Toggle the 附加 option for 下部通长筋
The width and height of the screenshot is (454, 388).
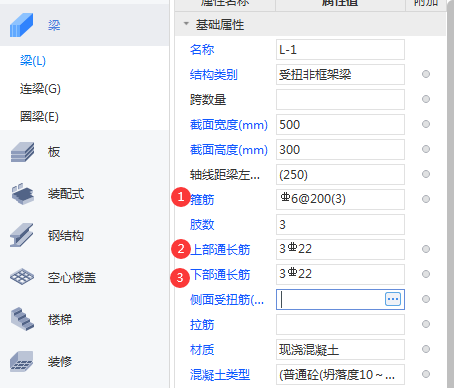[426, 274]
